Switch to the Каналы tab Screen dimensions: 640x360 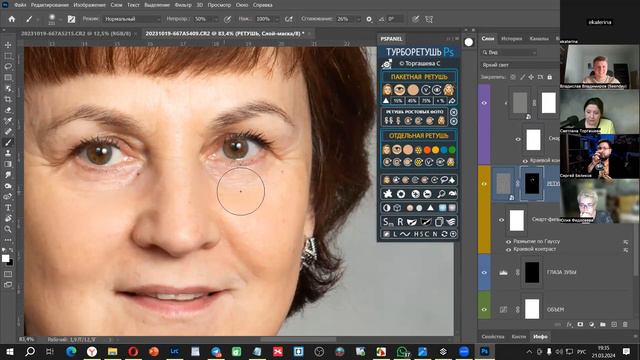click(x=539, y=38)
